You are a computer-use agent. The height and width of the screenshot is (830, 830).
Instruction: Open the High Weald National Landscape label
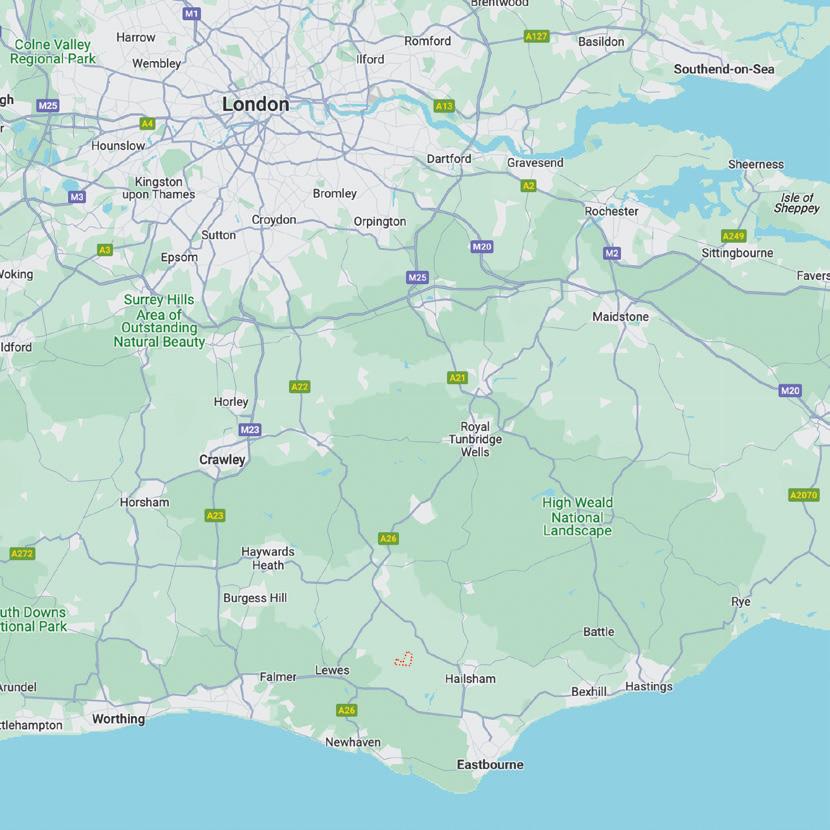tap(578, 516)
